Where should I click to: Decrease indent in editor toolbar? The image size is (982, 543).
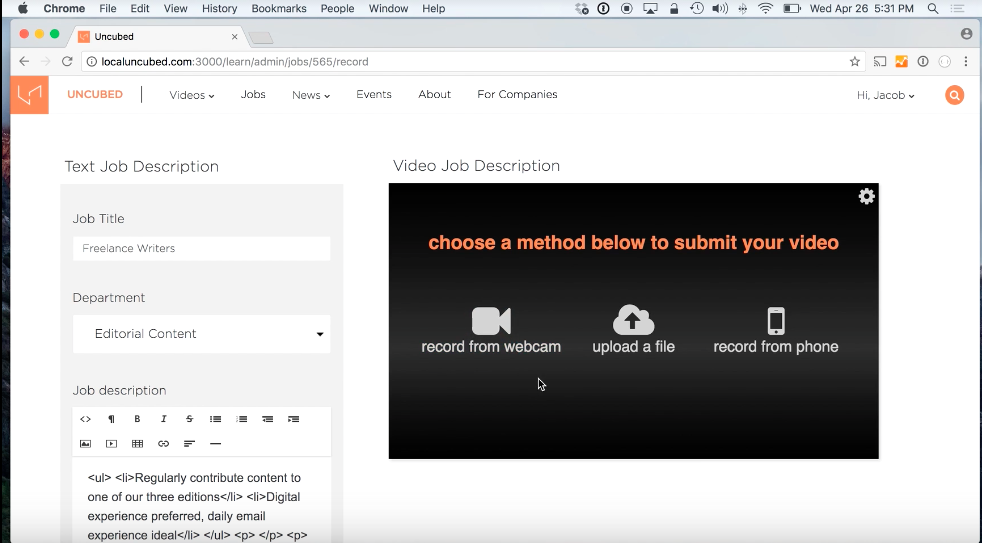click(x=267, y=419)
